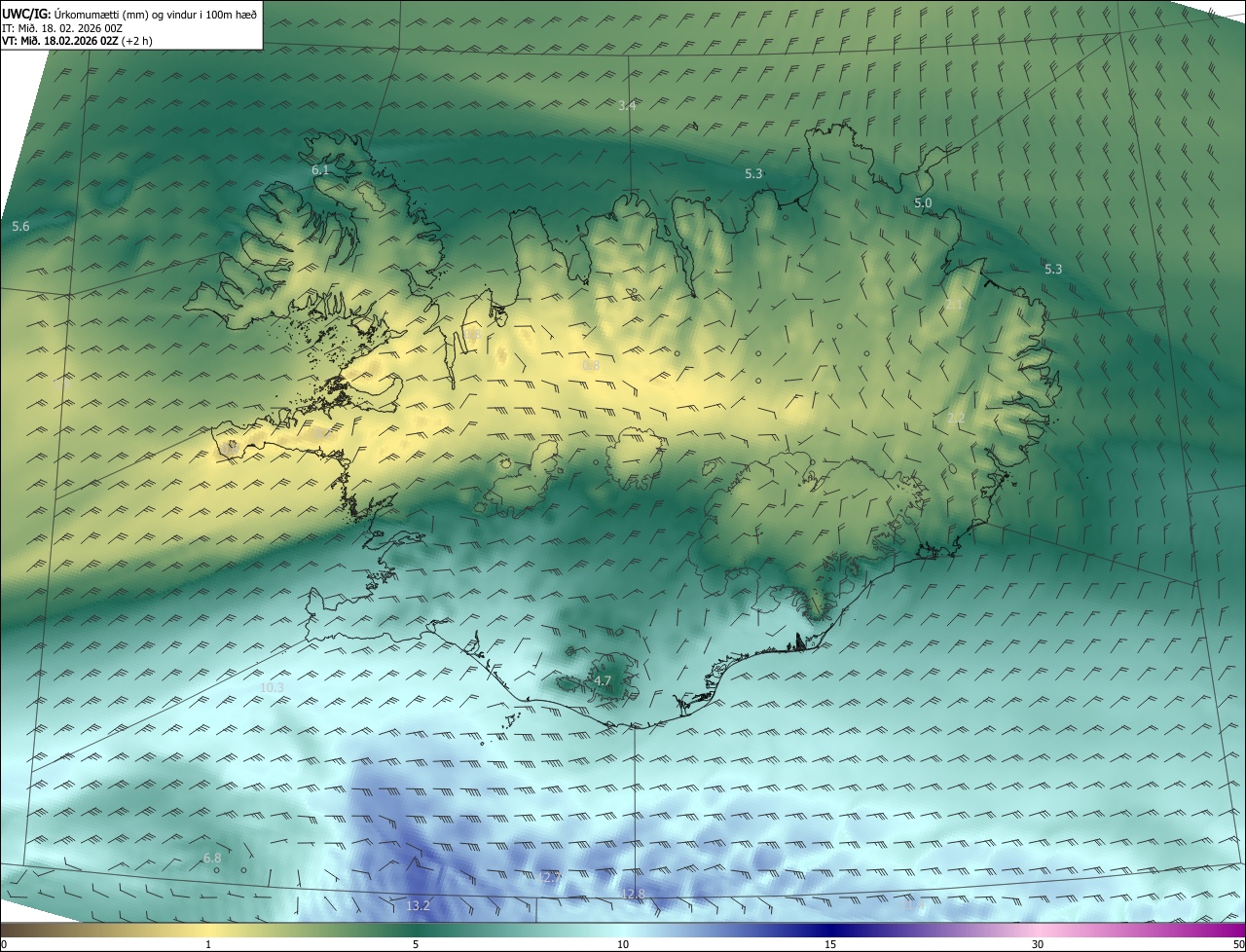Click the initial time line "IT: Mið. 18. 02. 2026 00Z"
Image resolution: width=1246 pixels, height=952 pixels.
[x=62, y=27]
